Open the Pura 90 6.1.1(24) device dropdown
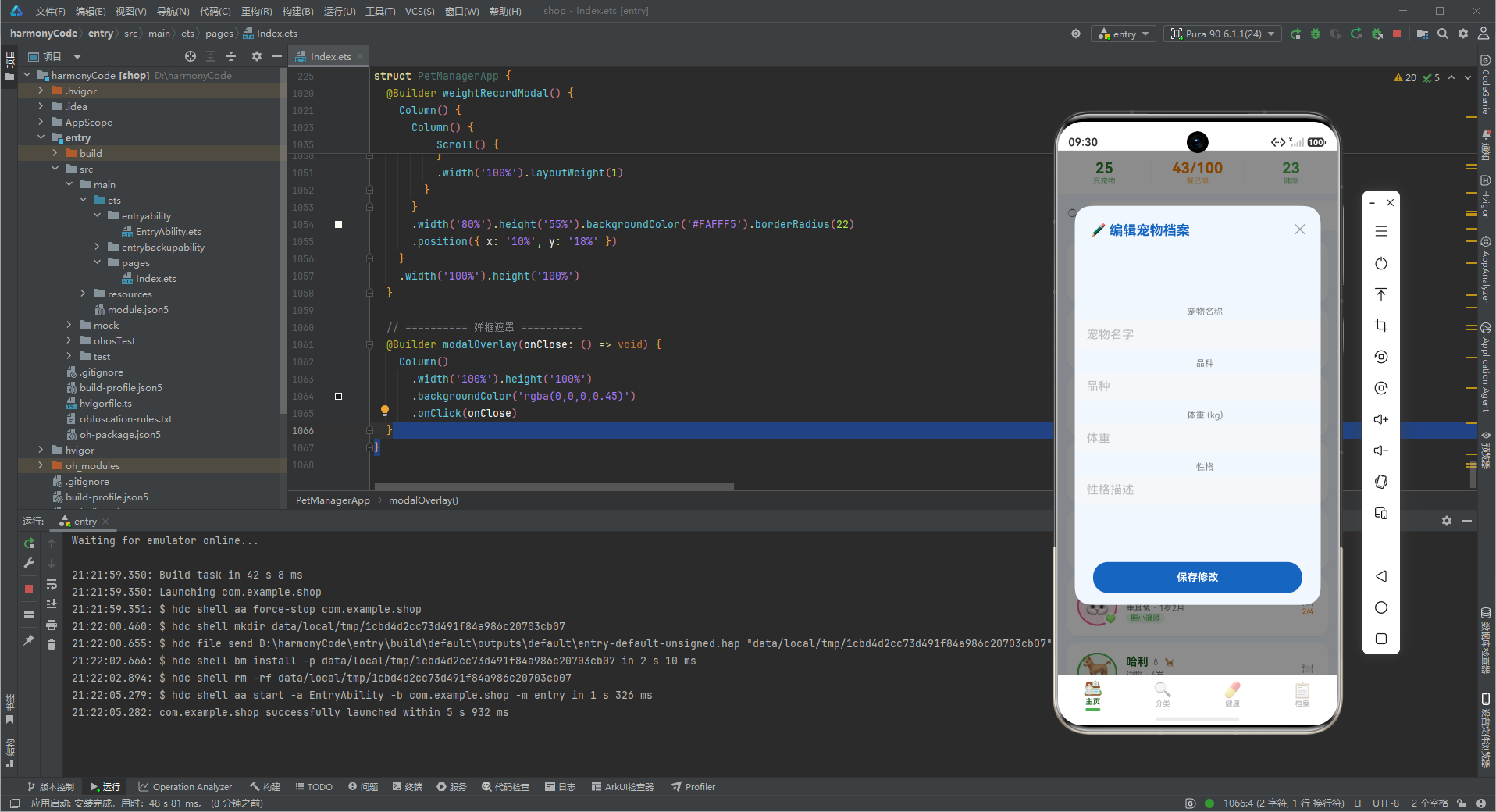 pos(1223,34)
